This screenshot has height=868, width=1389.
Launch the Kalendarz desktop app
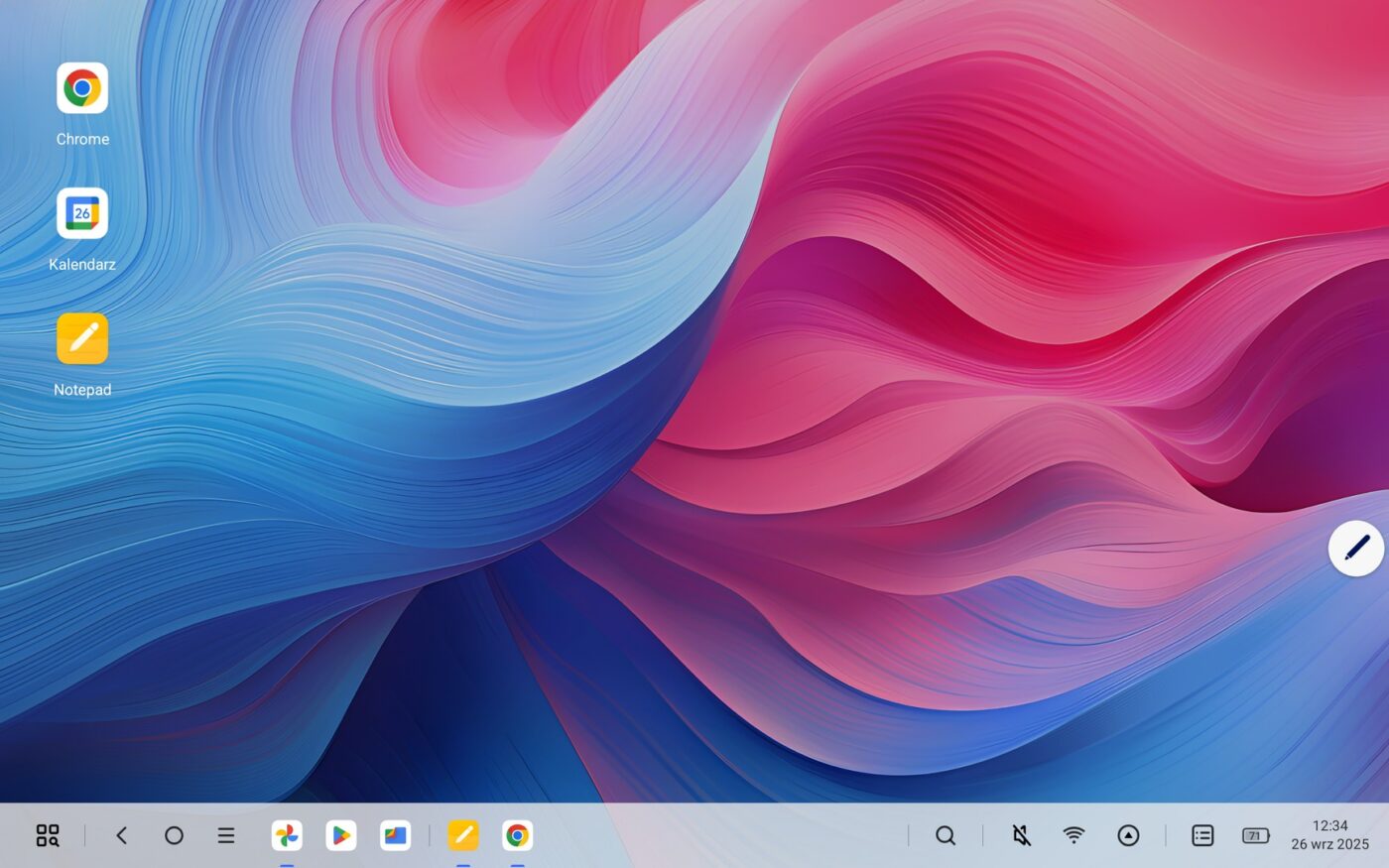coord(82,214)
